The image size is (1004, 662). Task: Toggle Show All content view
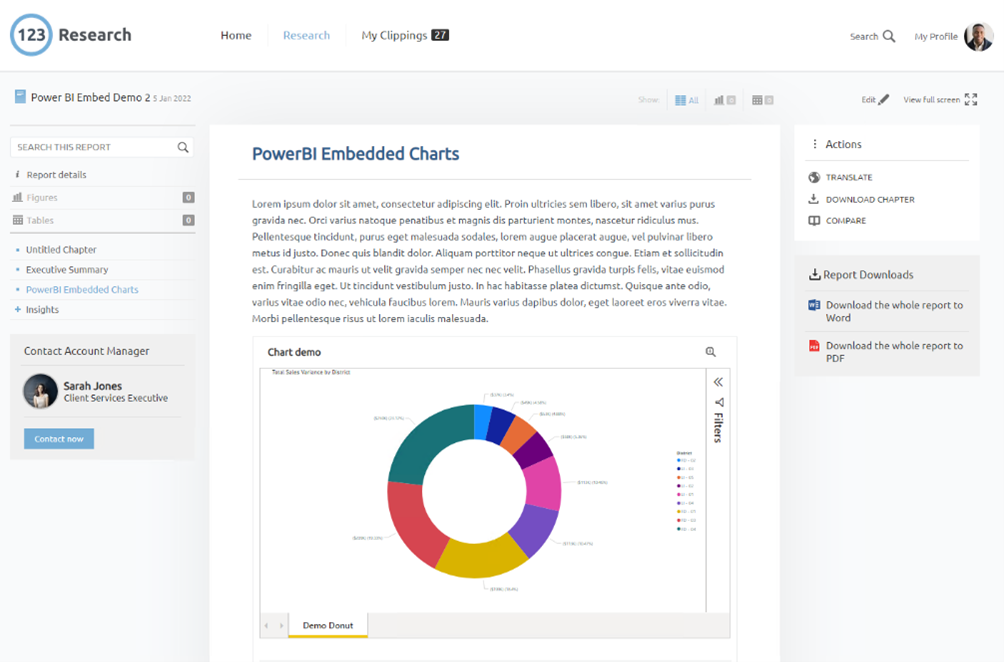(686, 99)
